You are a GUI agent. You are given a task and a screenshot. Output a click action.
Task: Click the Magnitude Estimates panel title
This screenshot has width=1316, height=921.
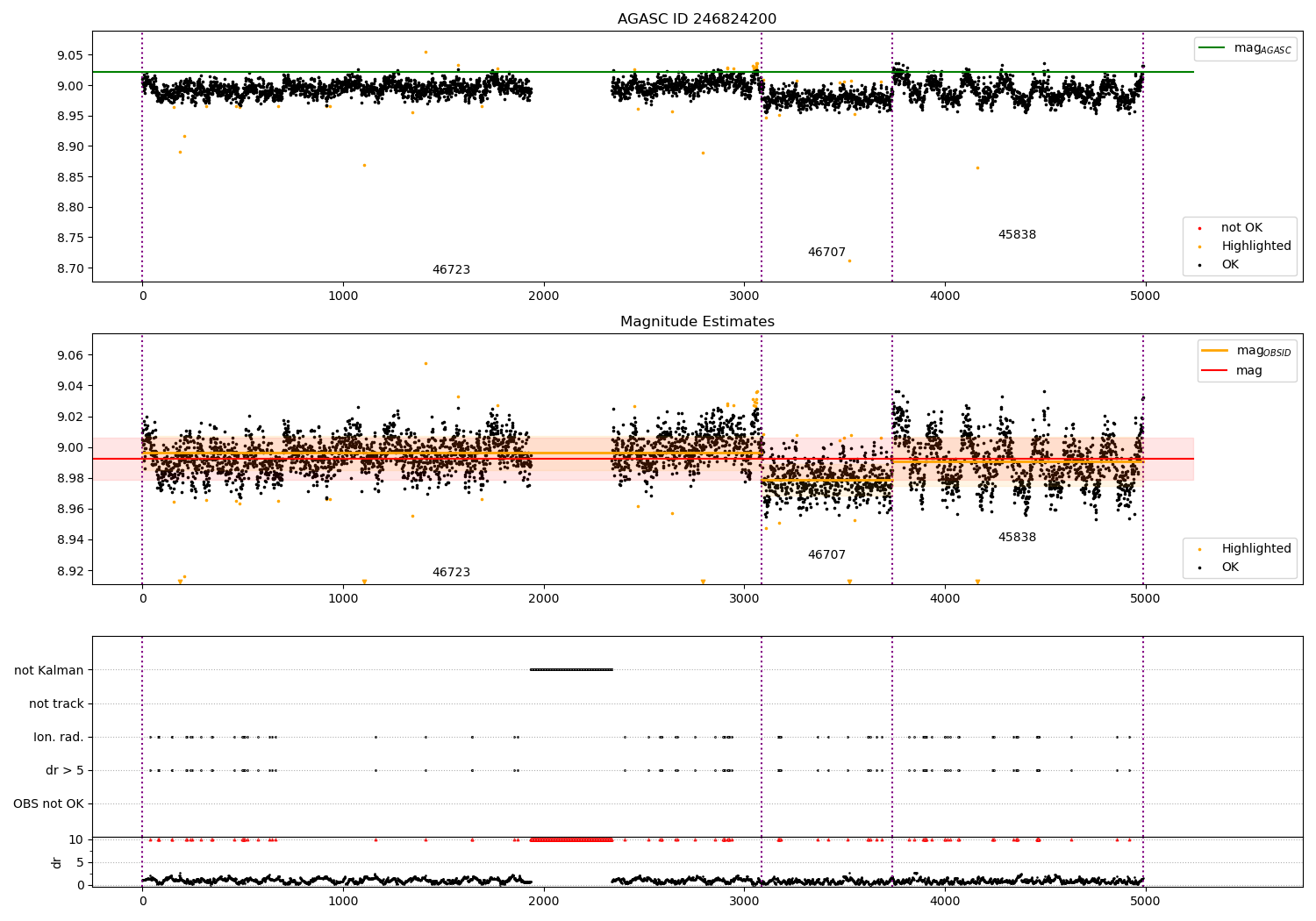click(x=697, y=322)
